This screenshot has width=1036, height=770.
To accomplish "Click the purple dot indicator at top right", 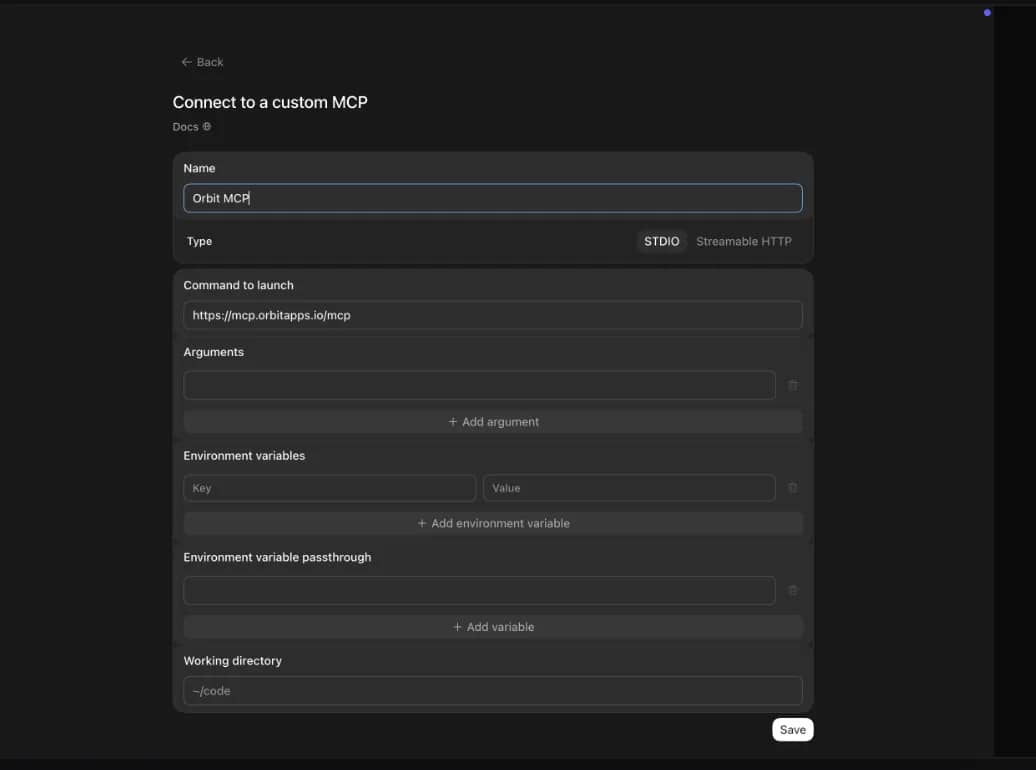I will click(987, 13).
